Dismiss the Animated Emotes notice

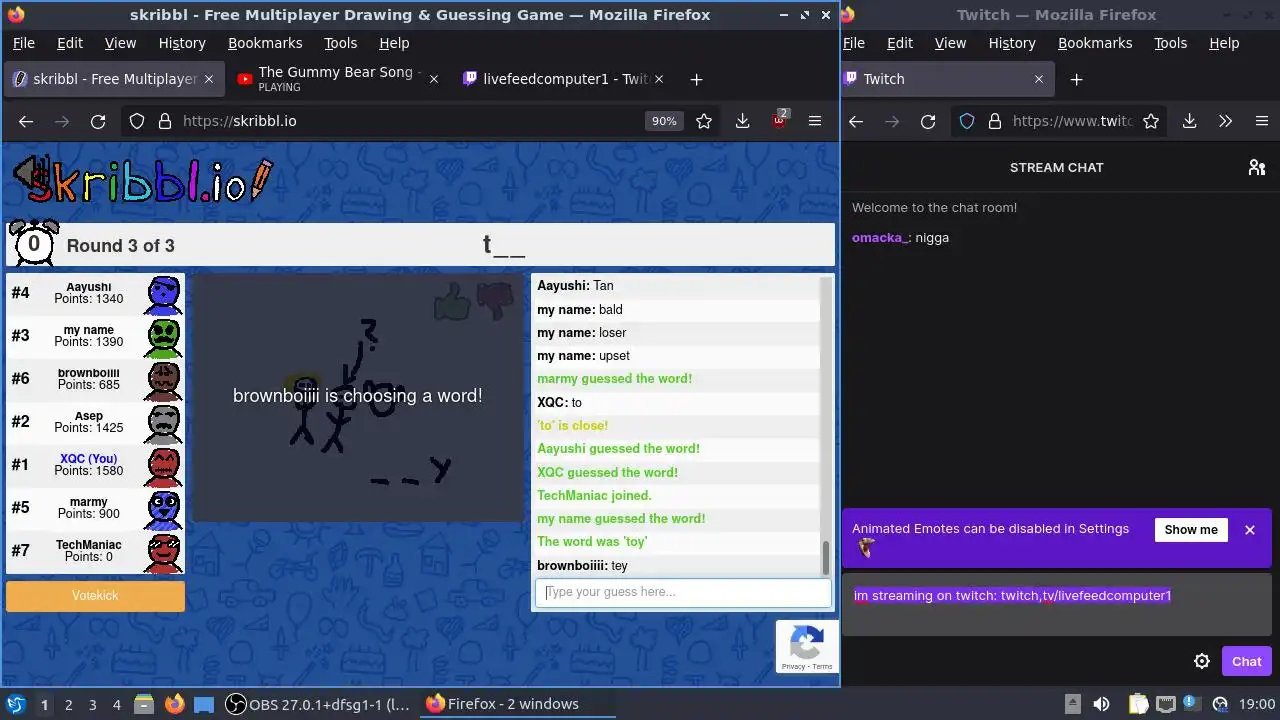point(1250,530)
